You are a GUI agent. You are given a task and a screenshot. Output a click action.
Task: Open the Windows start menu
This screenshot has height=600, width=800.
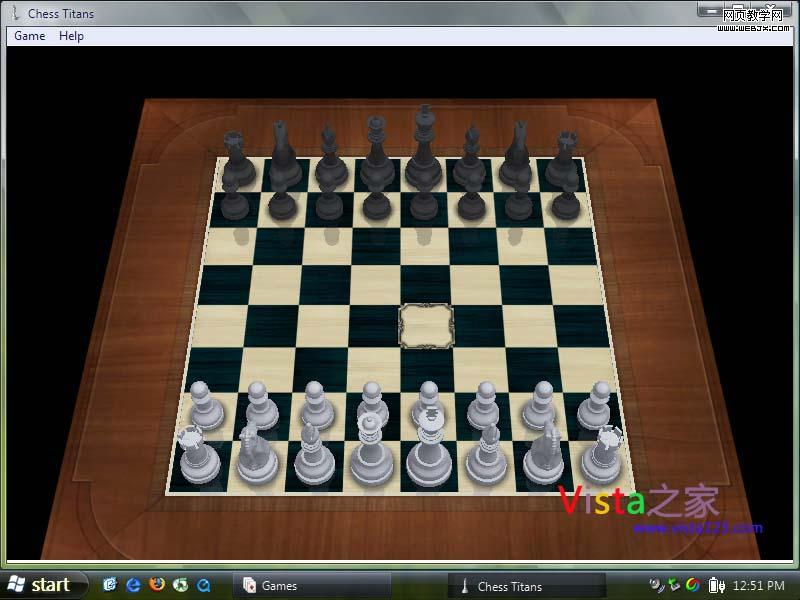click(x=40, y=586)
